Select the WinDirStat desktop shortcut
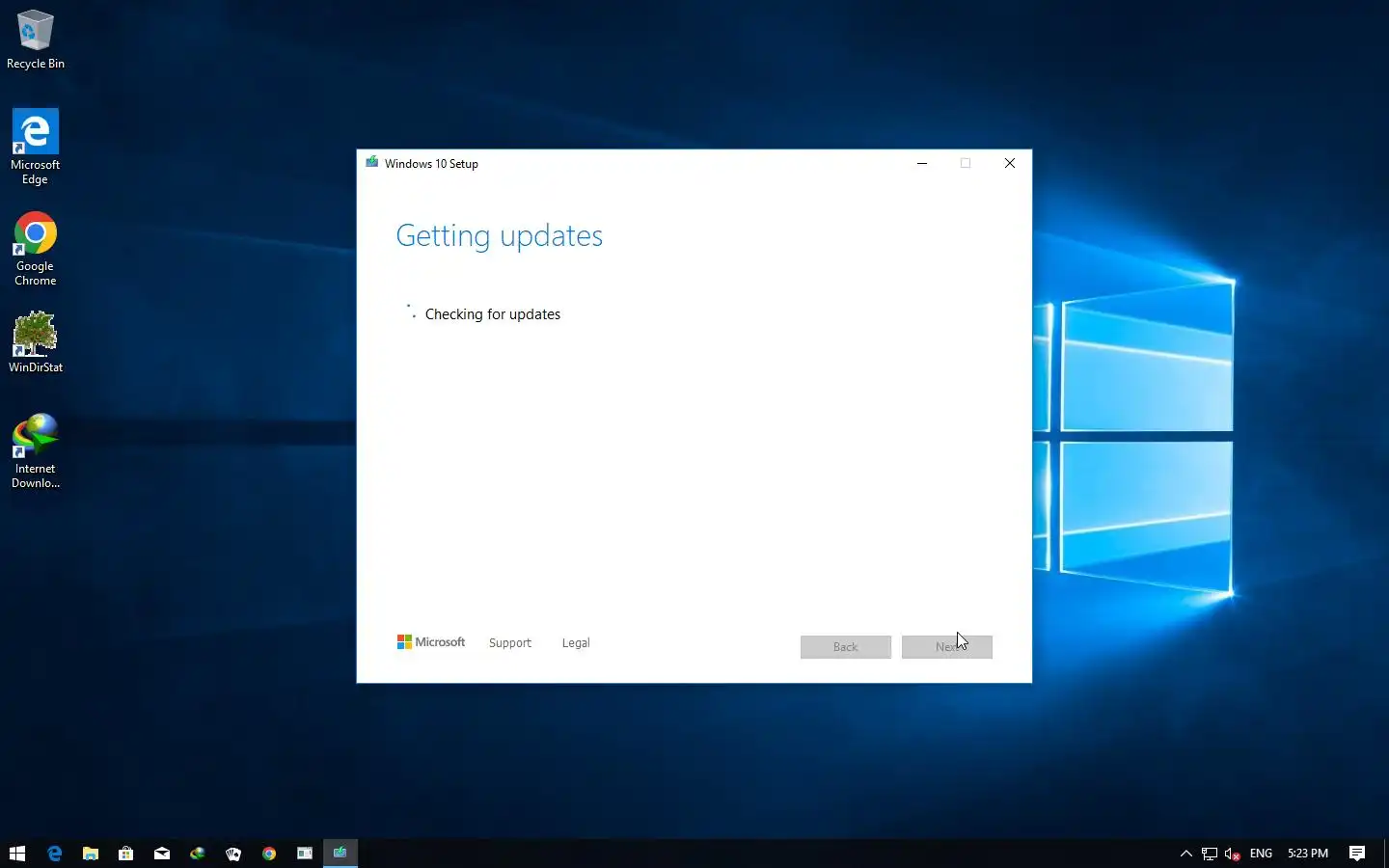Viewport: 1389px width, 868px height. [x=36, y=342]
